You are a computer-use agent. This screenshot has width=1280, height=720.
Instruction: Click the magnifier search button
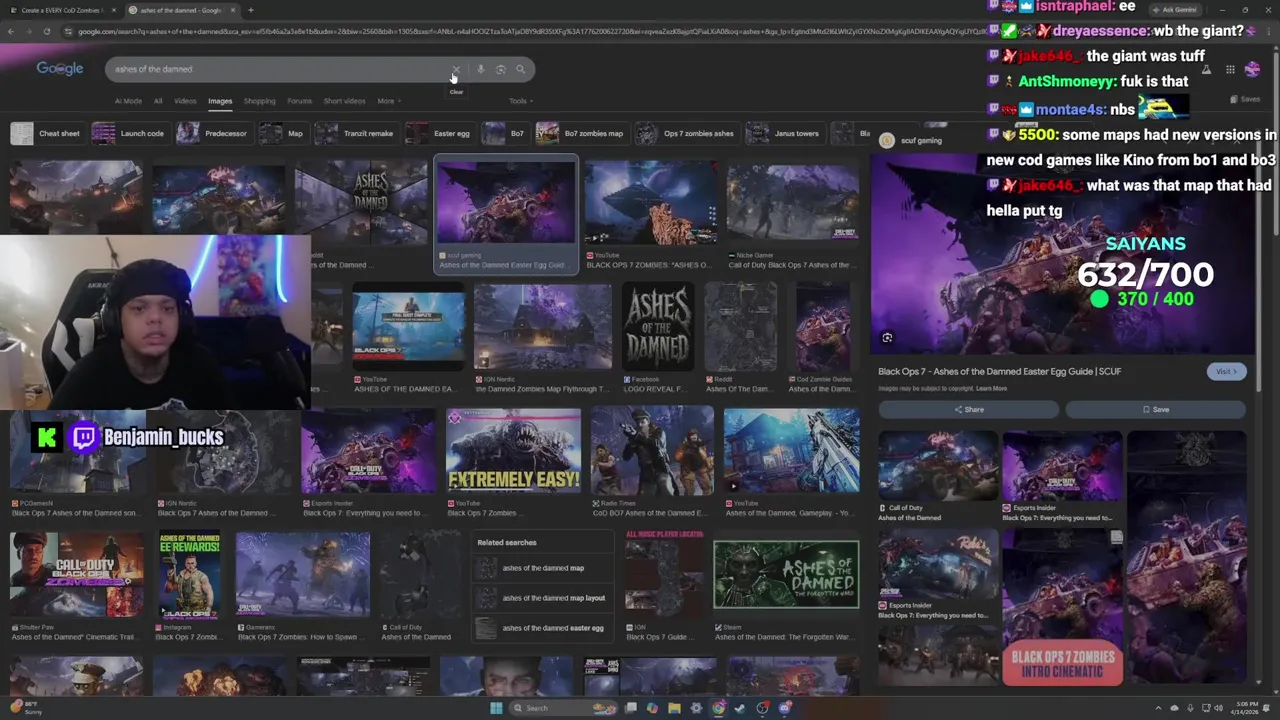click(520, 69)
